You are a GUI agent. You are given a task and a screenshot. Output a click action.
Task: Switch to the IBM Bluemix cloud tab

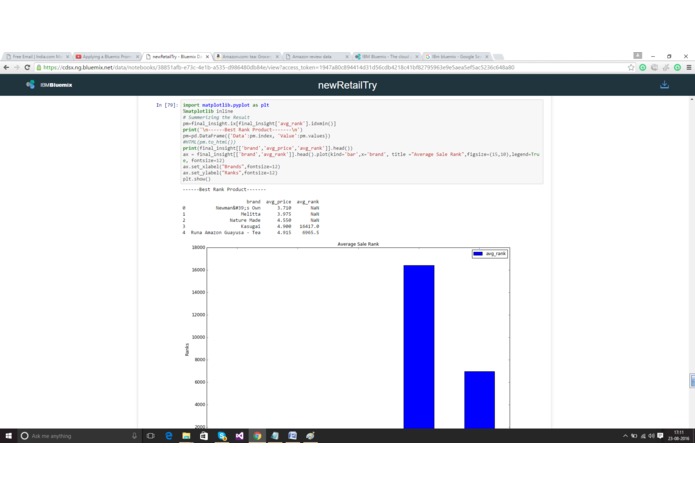(x=387, y=57)
